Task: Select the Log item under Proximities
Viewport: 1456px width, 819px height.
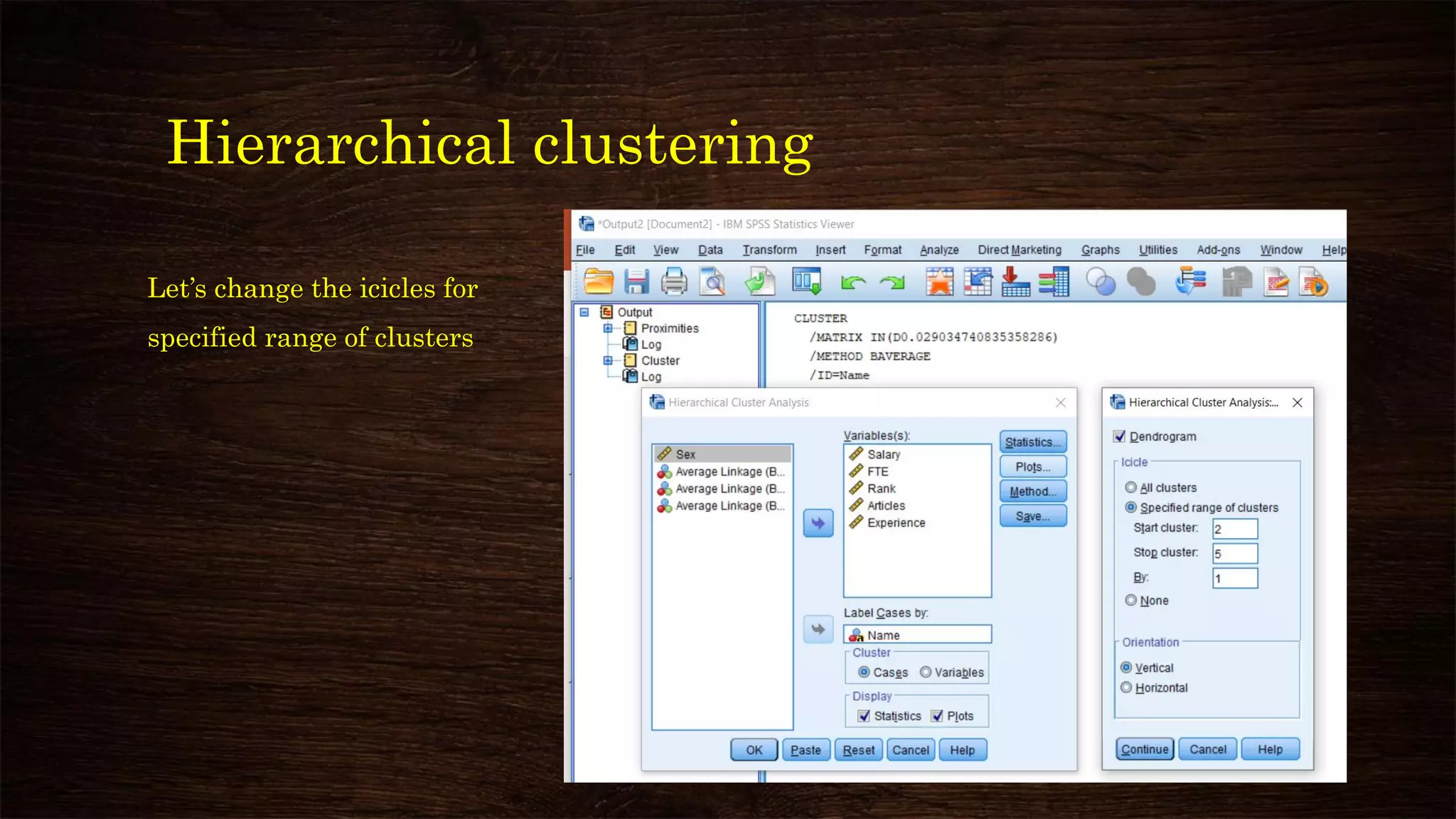Action: point(643,345)
